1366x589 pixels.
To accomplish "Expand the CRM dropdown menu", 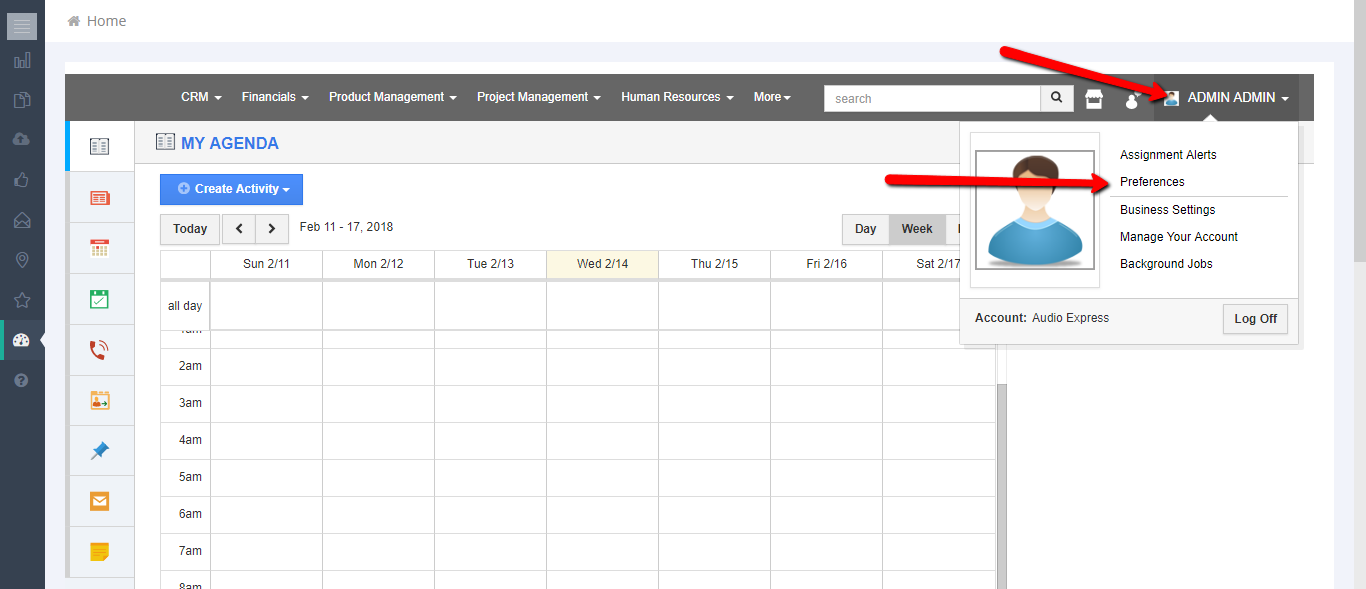I will pos(201,97).
